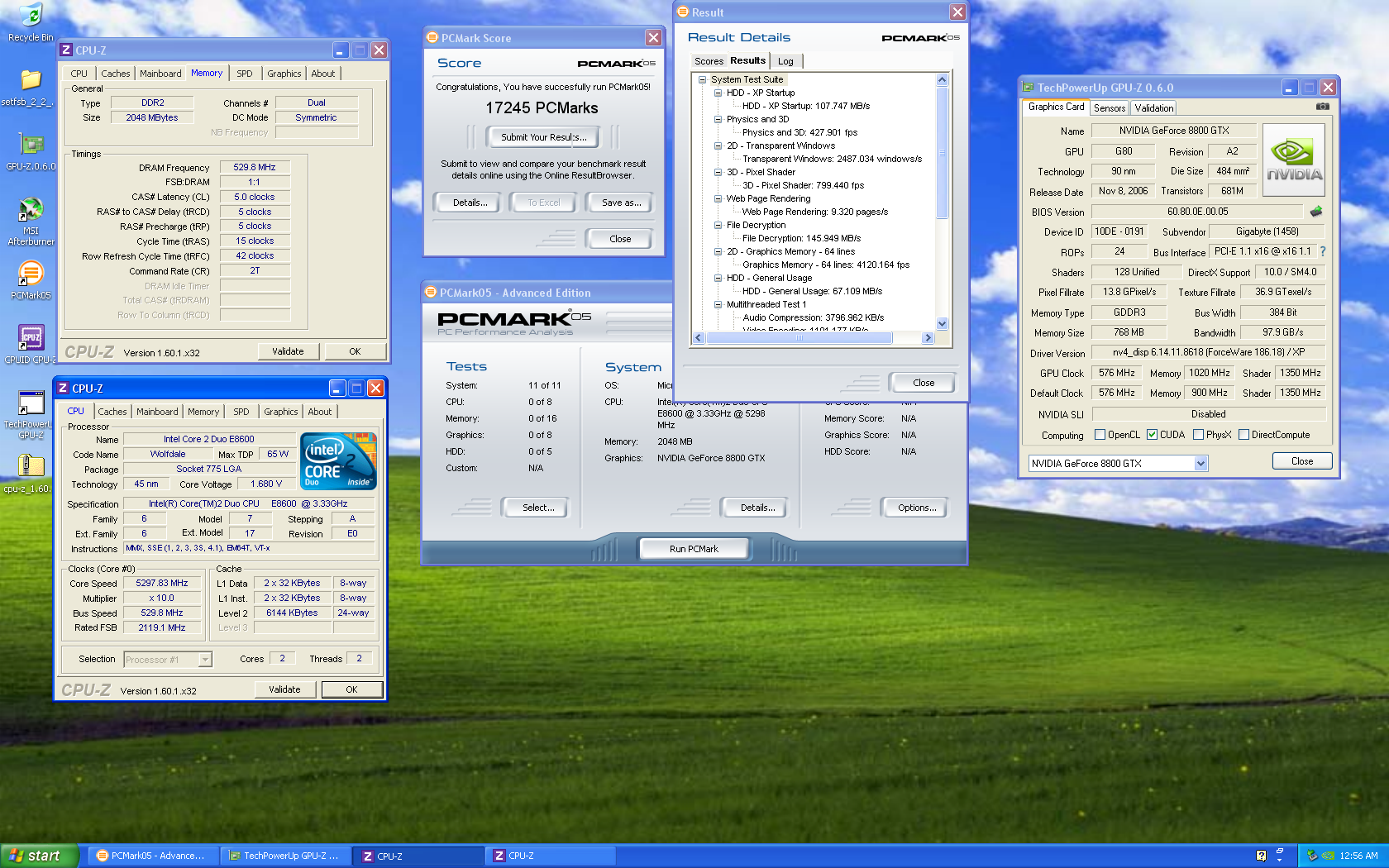The width and height of the screenshot is (1389, 868).
Task: Click the Bus Interface question mark icon
Action: [1323, 251]
